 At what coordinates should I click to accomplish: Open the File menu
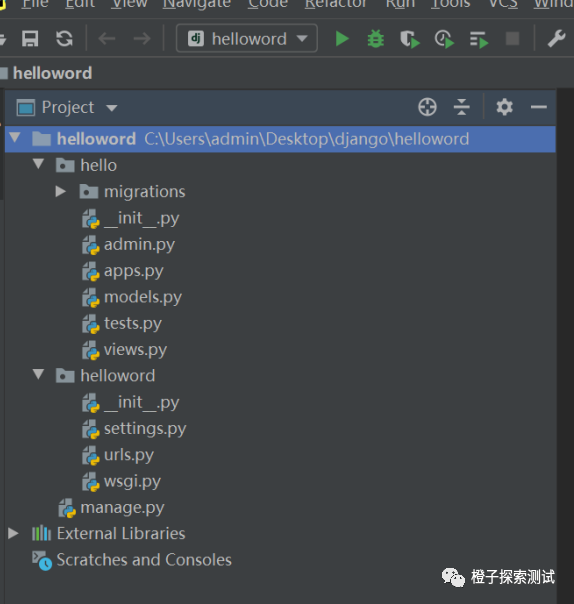click(35, 4)
